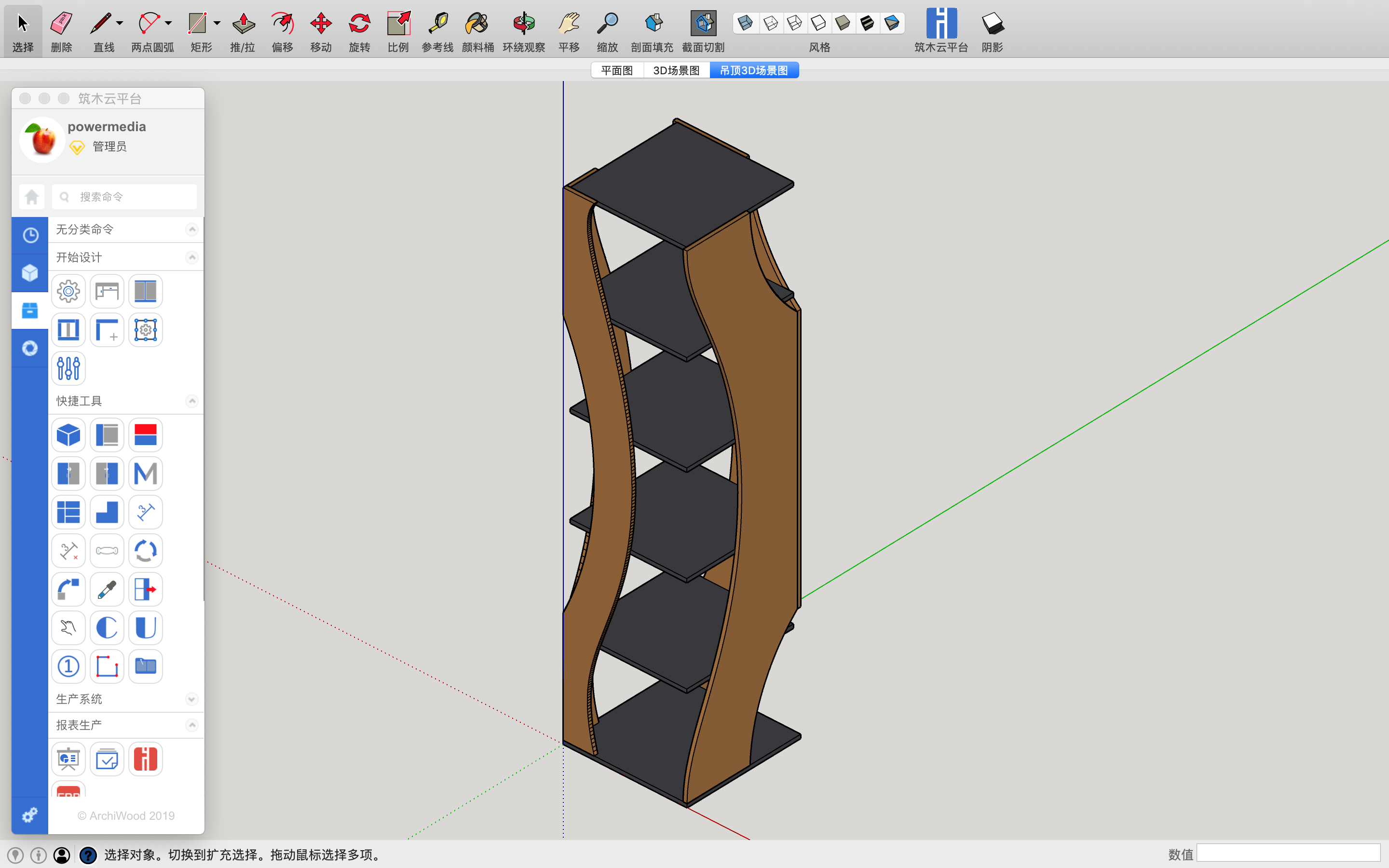Open the line tool dropdown arrow
Image resolution: width=1389 pixels, height=868 pixels.
click(x=120, y=23)
